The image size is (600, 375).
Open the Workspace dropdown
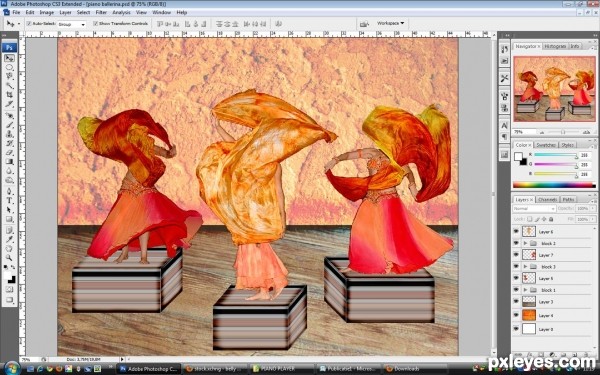pyautogui.click(x=390, y=23)
